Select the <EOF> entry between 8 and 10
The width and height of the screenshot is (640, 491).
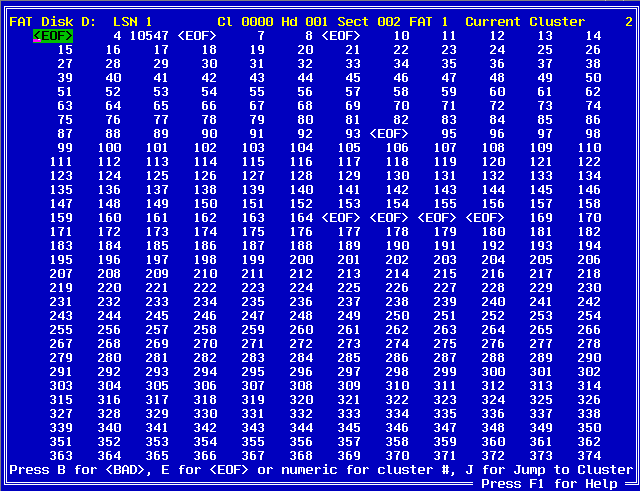pyautogui.click(x=341, y=35)
